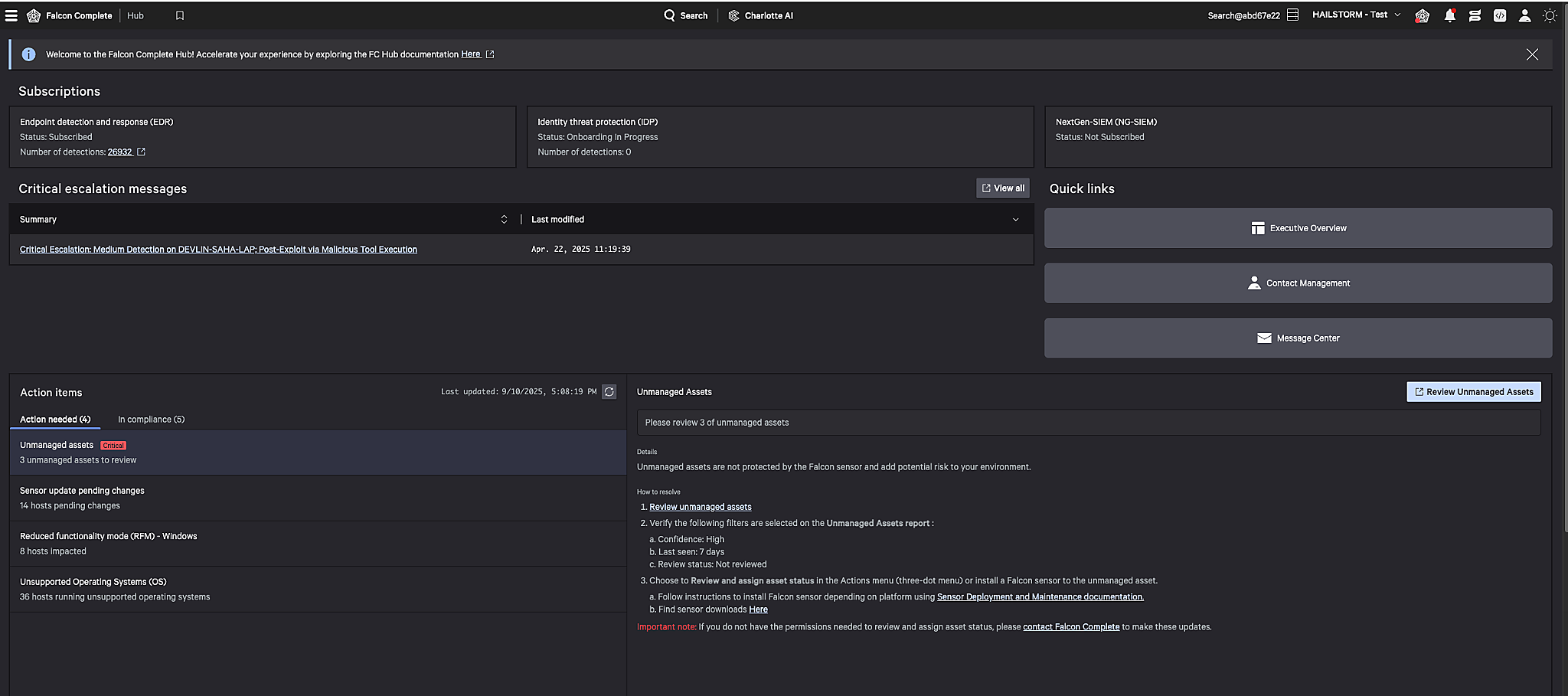This screenshot has height=696, width=1568.
Task: Select the Action needed tab
Action: coord(55,420)
